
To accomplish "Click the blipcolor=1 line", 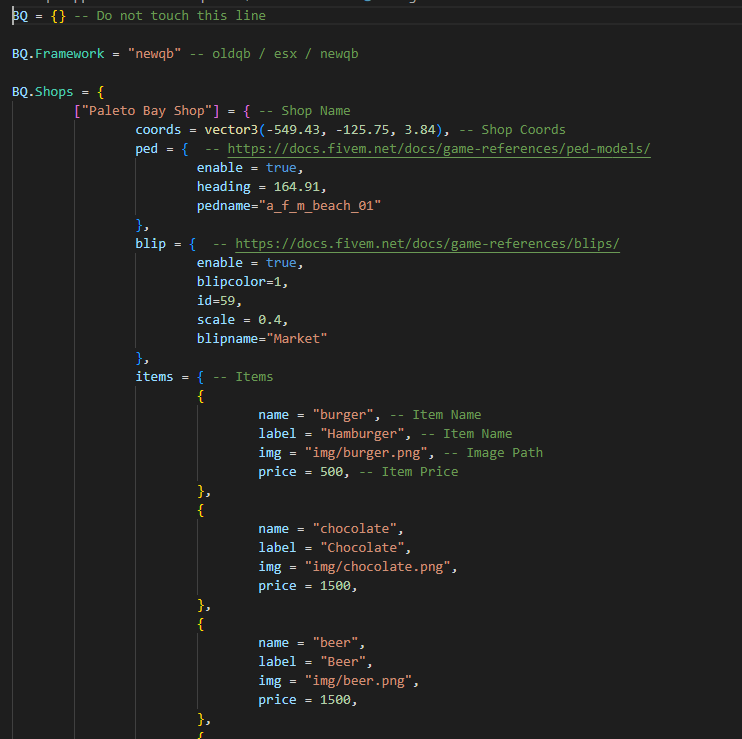I will tap(242, 282).
